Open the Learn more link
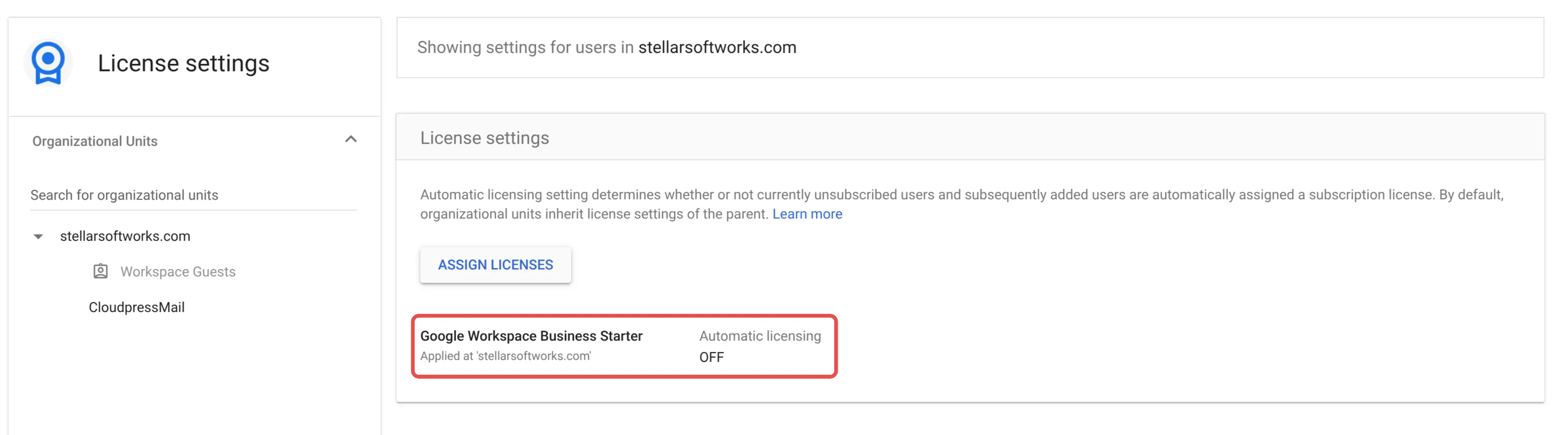 click(807, 214)
